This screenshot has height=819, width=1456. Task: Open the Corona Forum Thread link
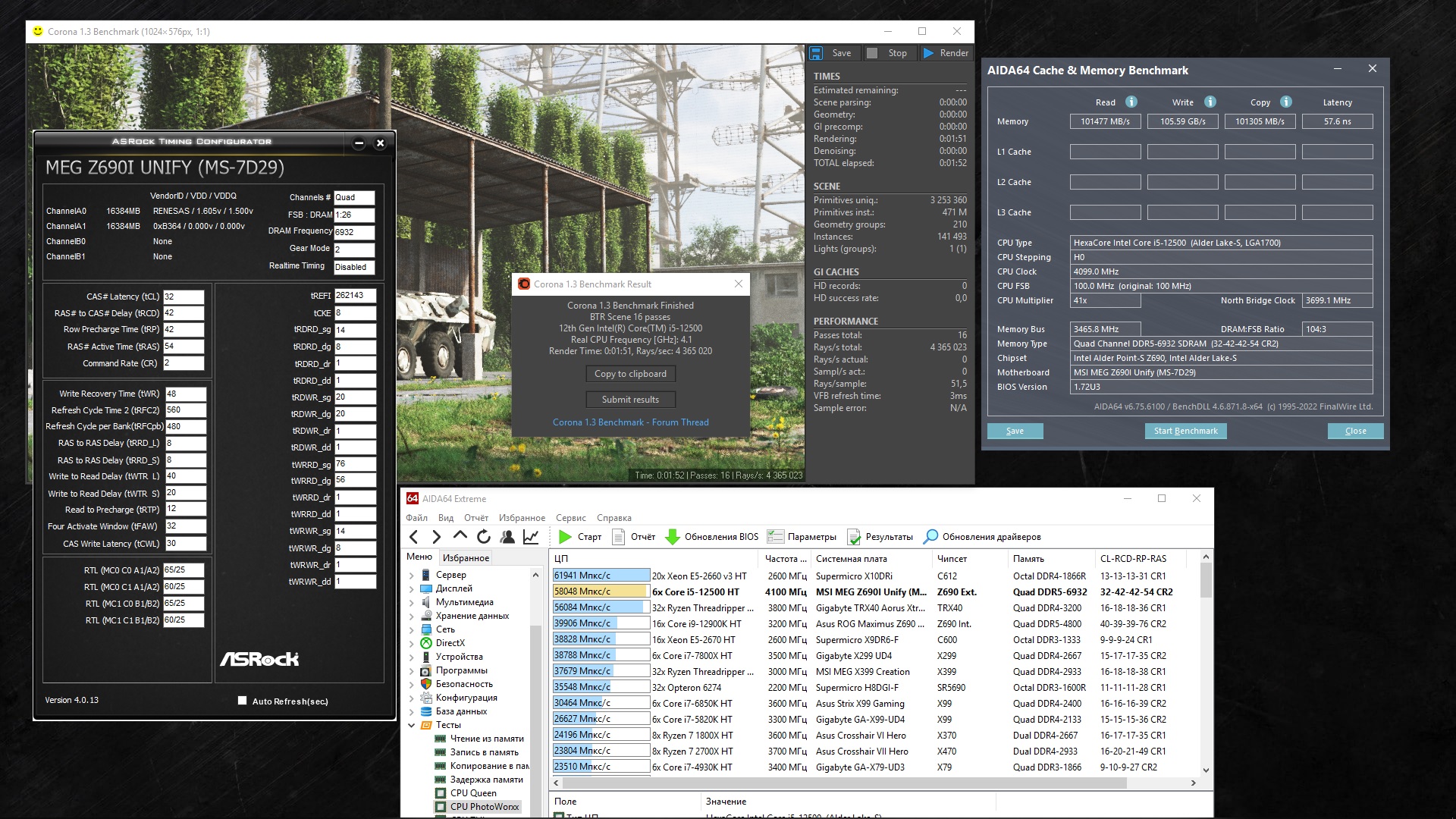pos(630,422)
